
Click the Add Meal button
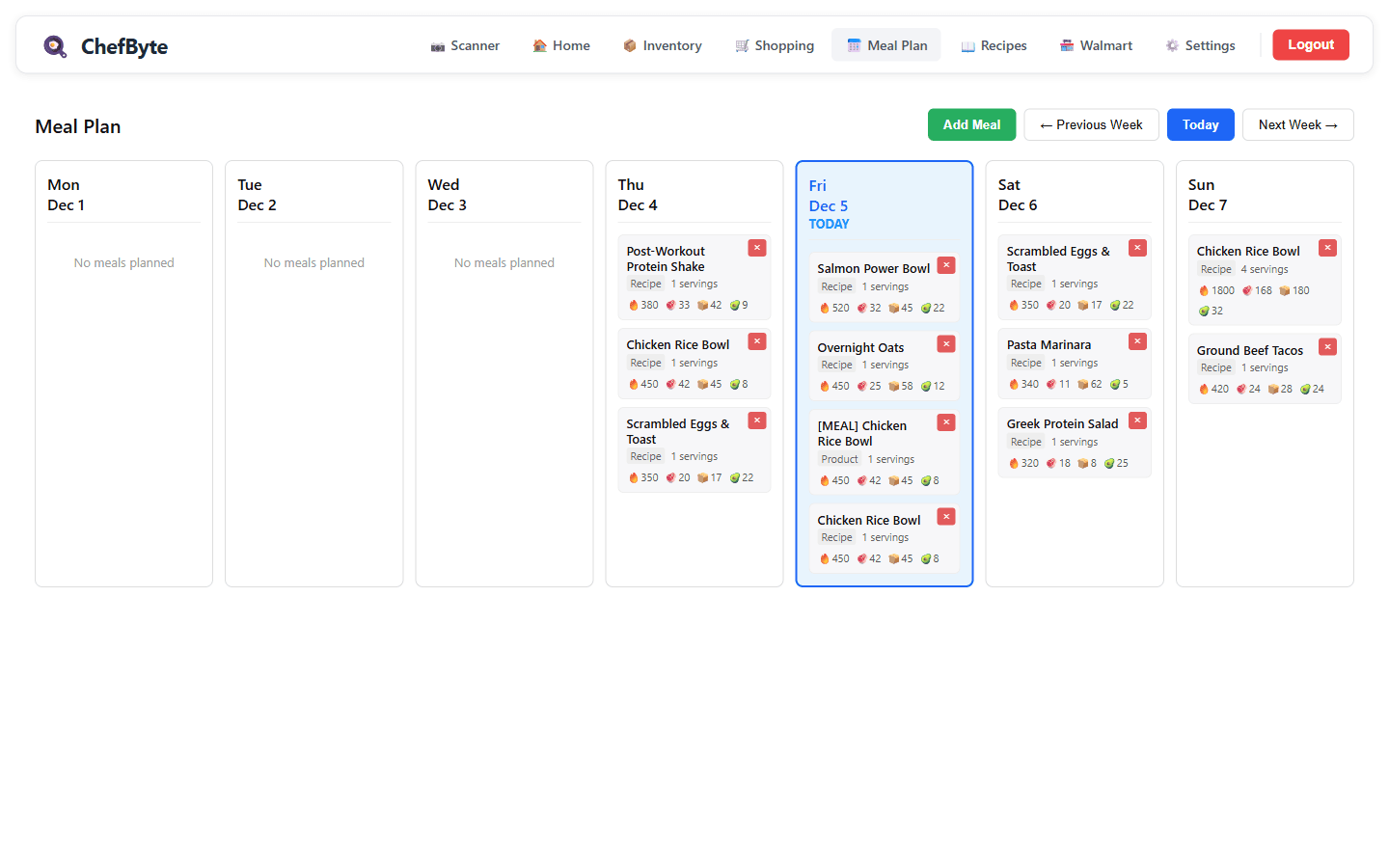tap(971, 124)
